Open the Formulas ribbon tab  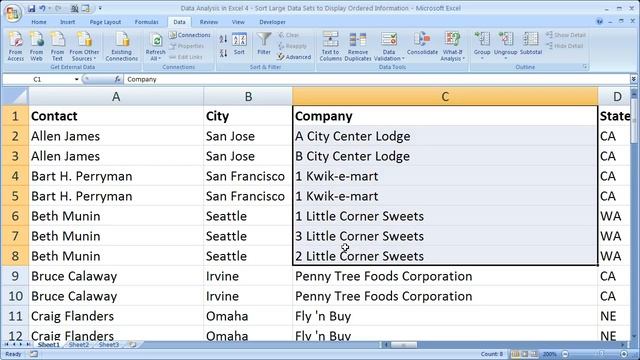tap(147, 22)
